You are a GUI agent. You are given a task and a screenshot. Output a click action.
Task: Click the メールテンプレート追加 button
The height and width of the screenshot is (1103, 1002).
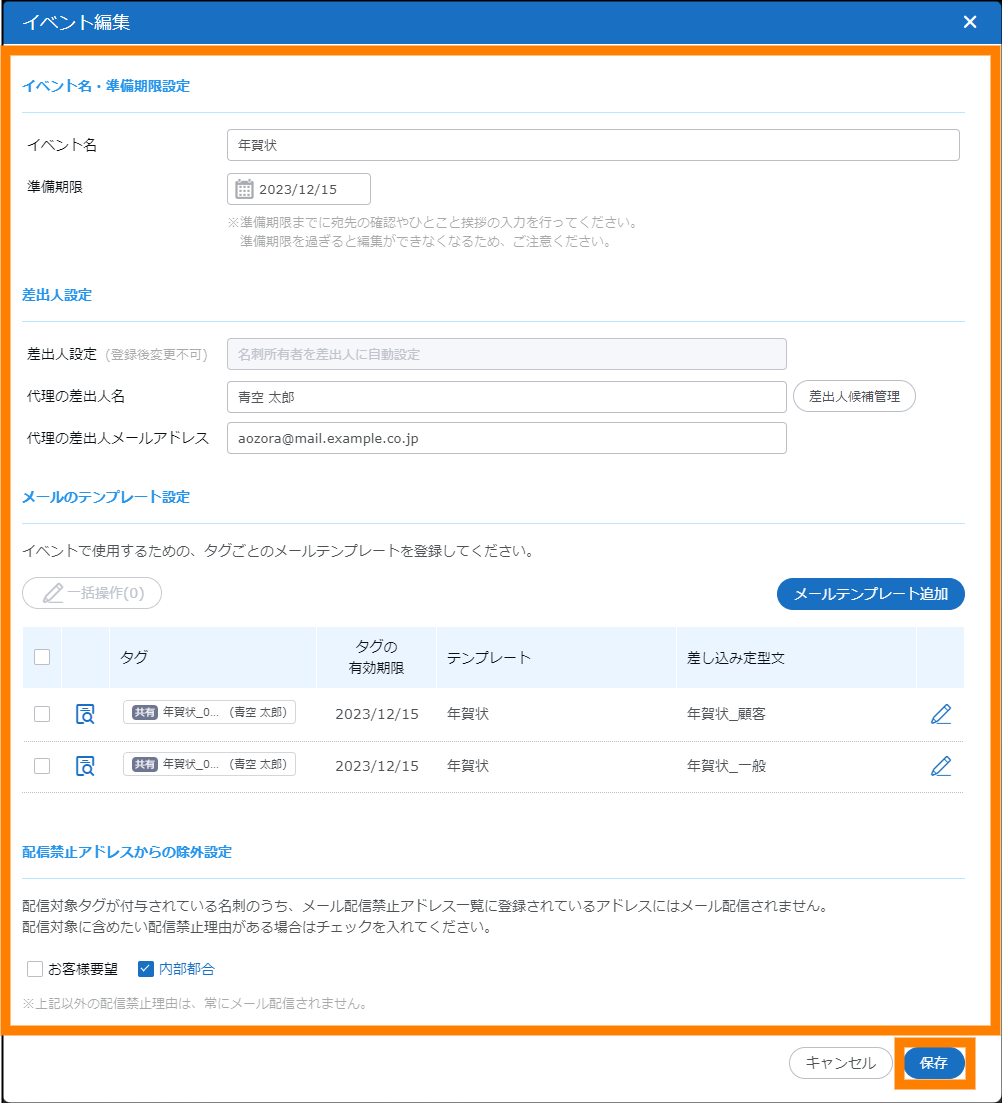pos(870,594)
